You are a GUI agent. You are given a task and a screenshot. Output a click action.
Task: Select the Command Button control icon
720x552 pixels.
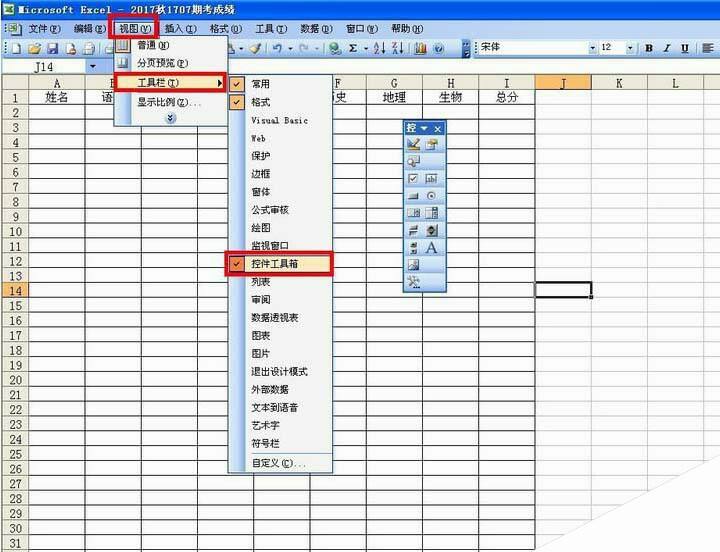tap(413, 196)
